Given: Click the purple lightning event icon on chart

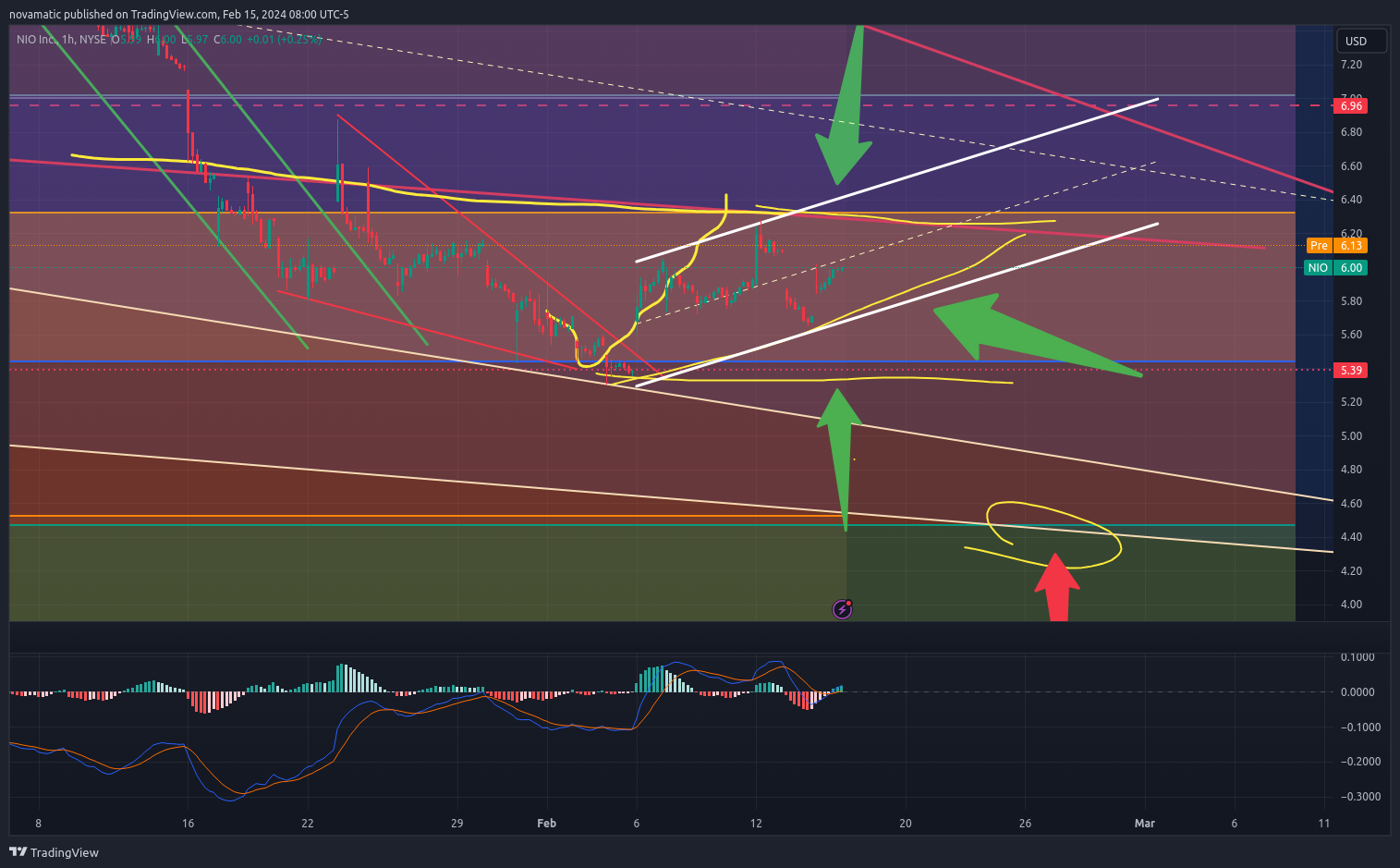Looking at the screenshot, I should tap(842, 608).
